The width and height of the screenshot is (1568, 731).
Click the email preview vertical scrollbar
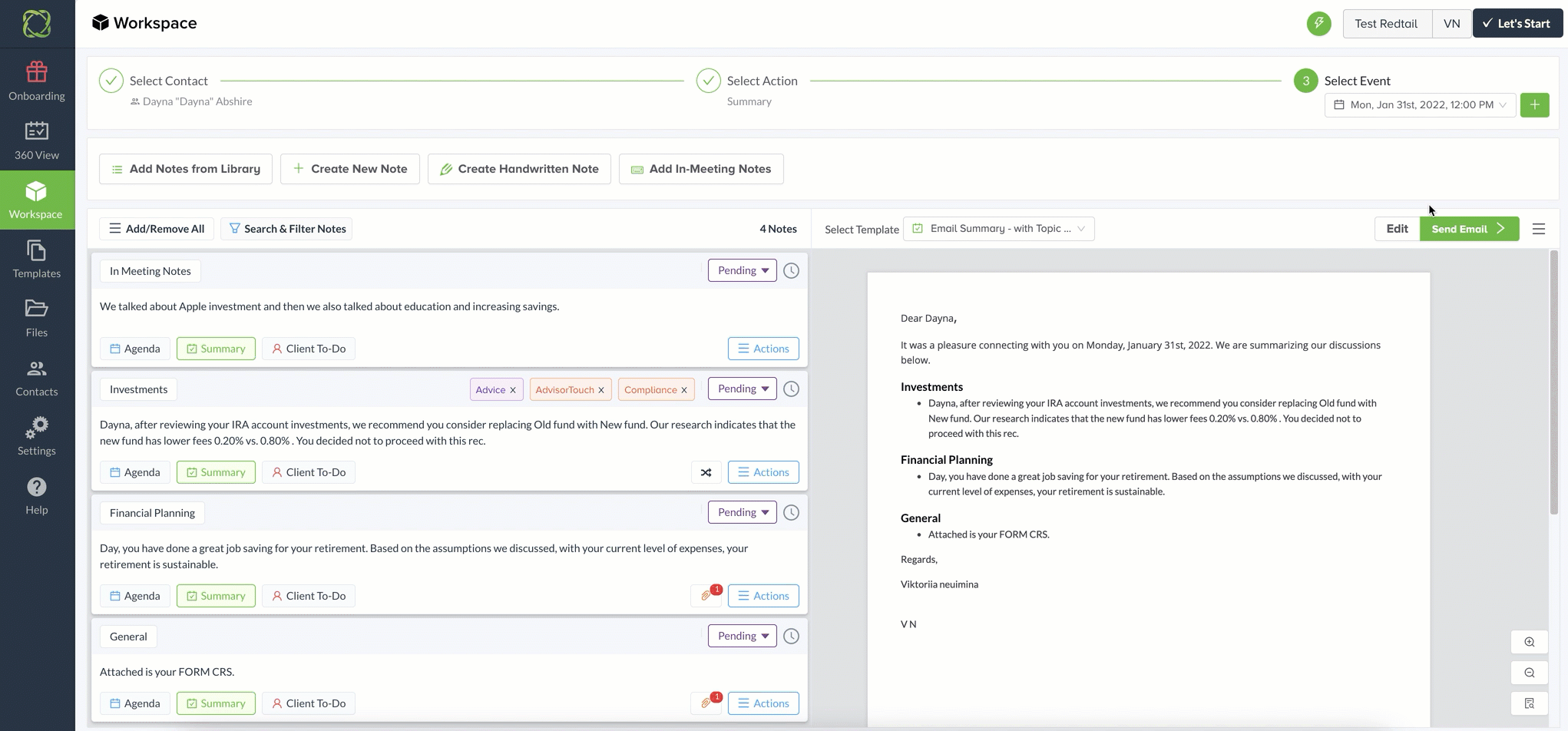coord(1553,384)
